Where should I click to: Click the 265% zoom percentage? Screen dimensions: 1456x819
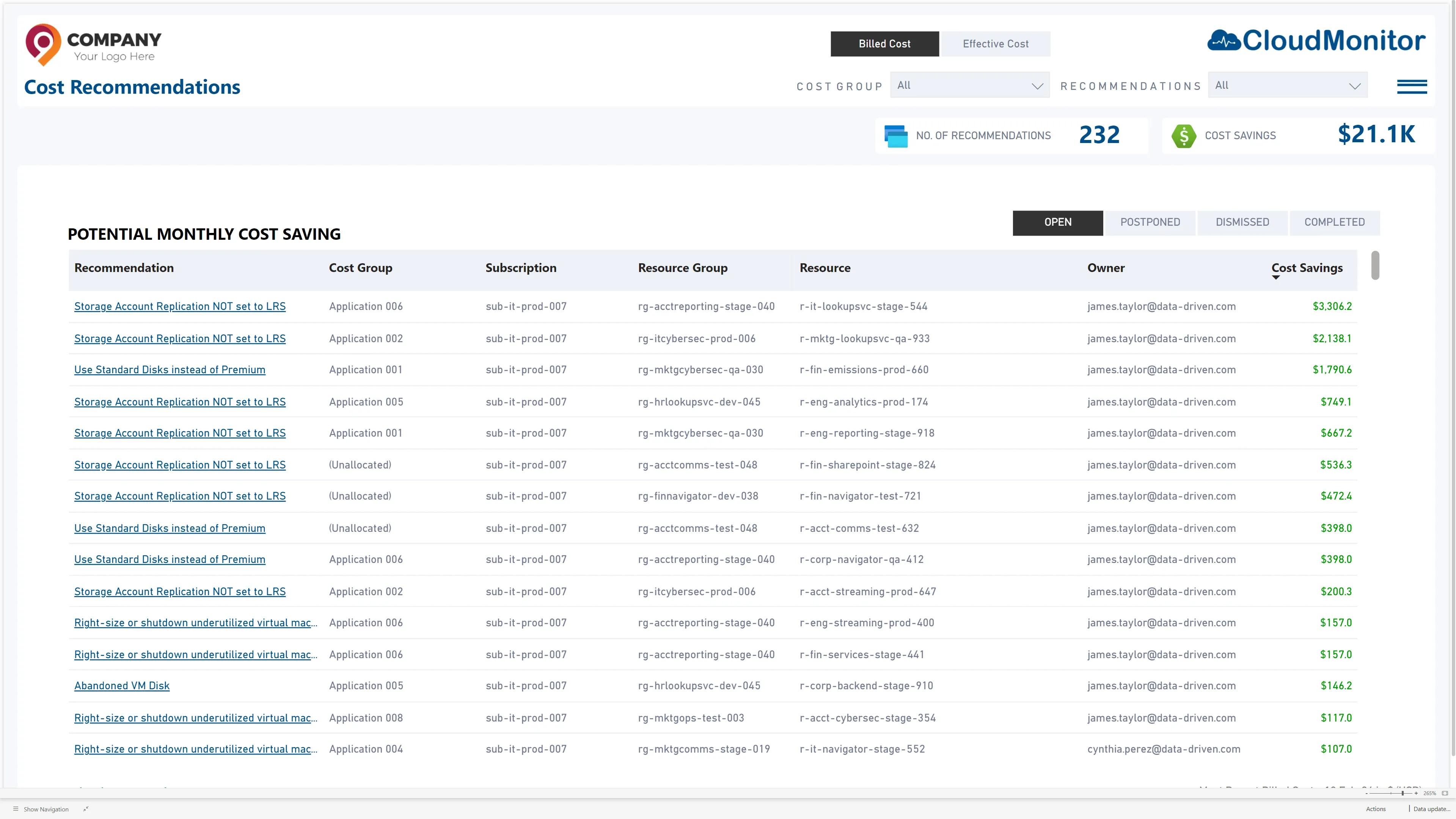coord(1429,793)
